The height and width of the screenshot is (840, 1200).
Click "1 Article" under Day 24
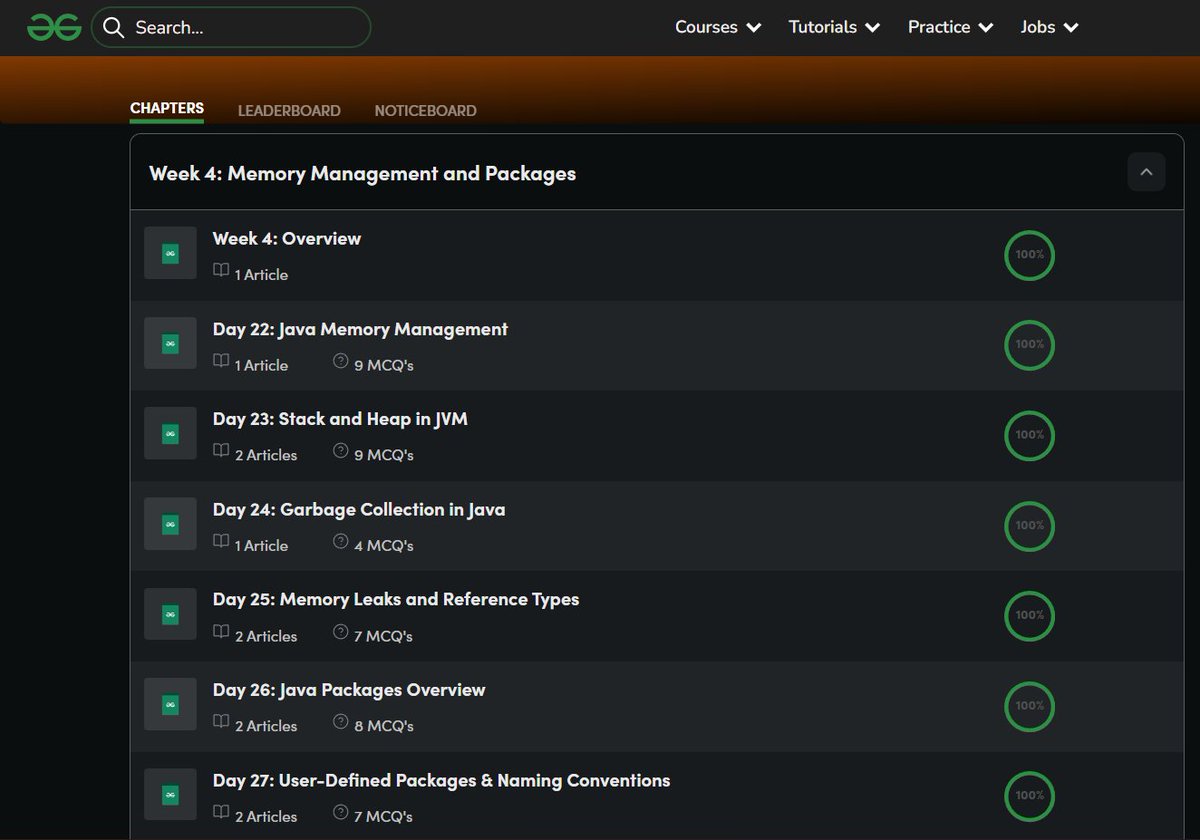click(x=261, y=545)
